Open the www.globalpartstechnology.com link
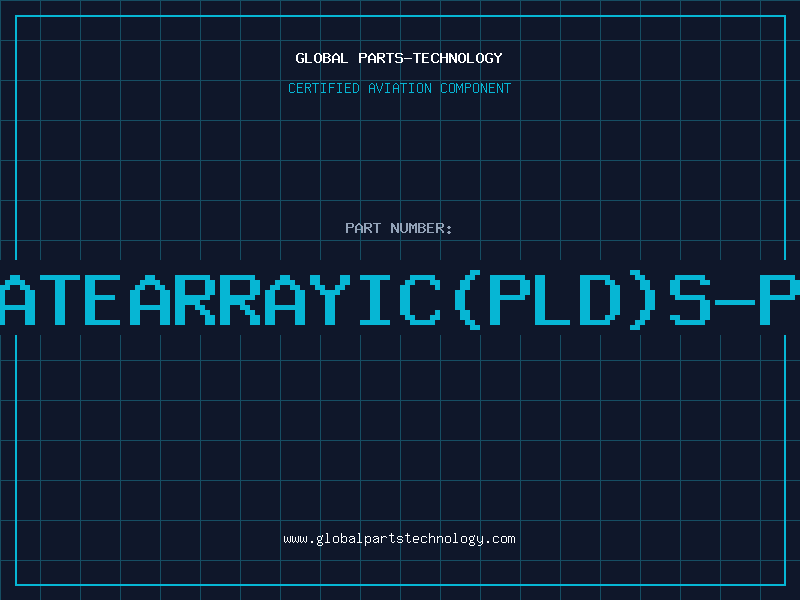The image size is (800, 600). pyautogui.click(x=399, y=539)
